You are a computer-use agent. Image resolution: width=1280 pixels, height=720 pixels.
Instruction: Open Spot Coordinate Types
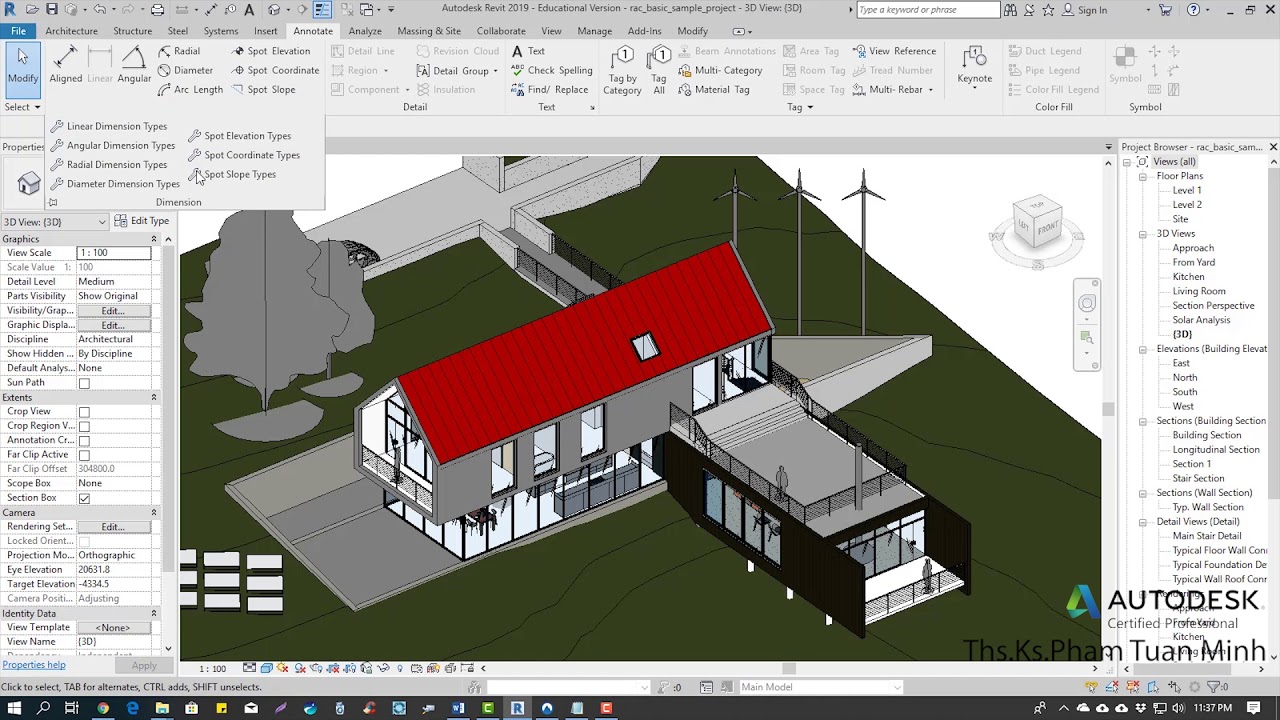(x=244, y=155)
